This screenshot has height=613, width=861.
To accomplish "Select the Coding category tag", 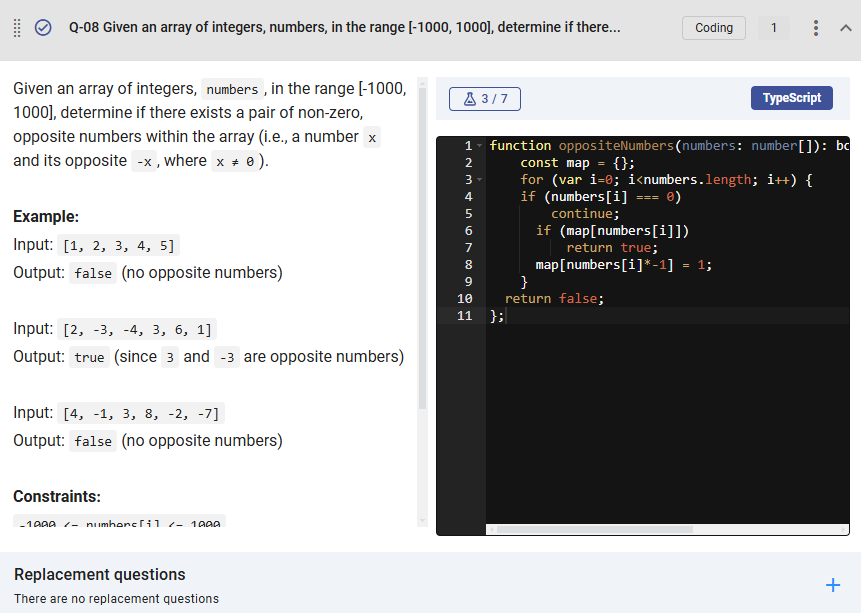I will click(713, 27).
